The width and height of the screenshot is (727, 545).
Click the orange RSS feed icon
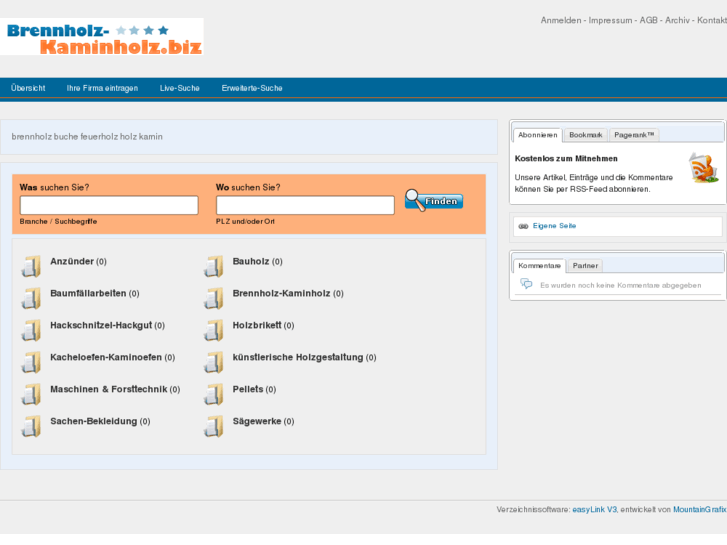703,168
